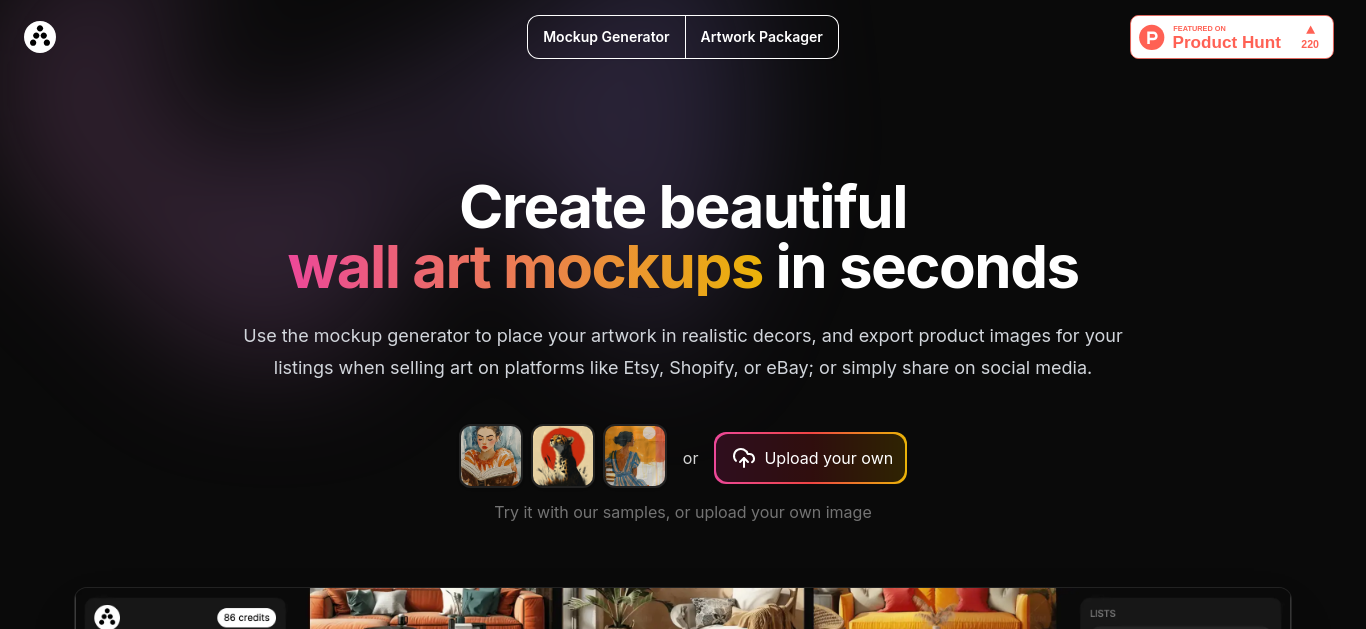
Task: Open the orange sofa decor preview image
Action: click(x=430, y=608)
